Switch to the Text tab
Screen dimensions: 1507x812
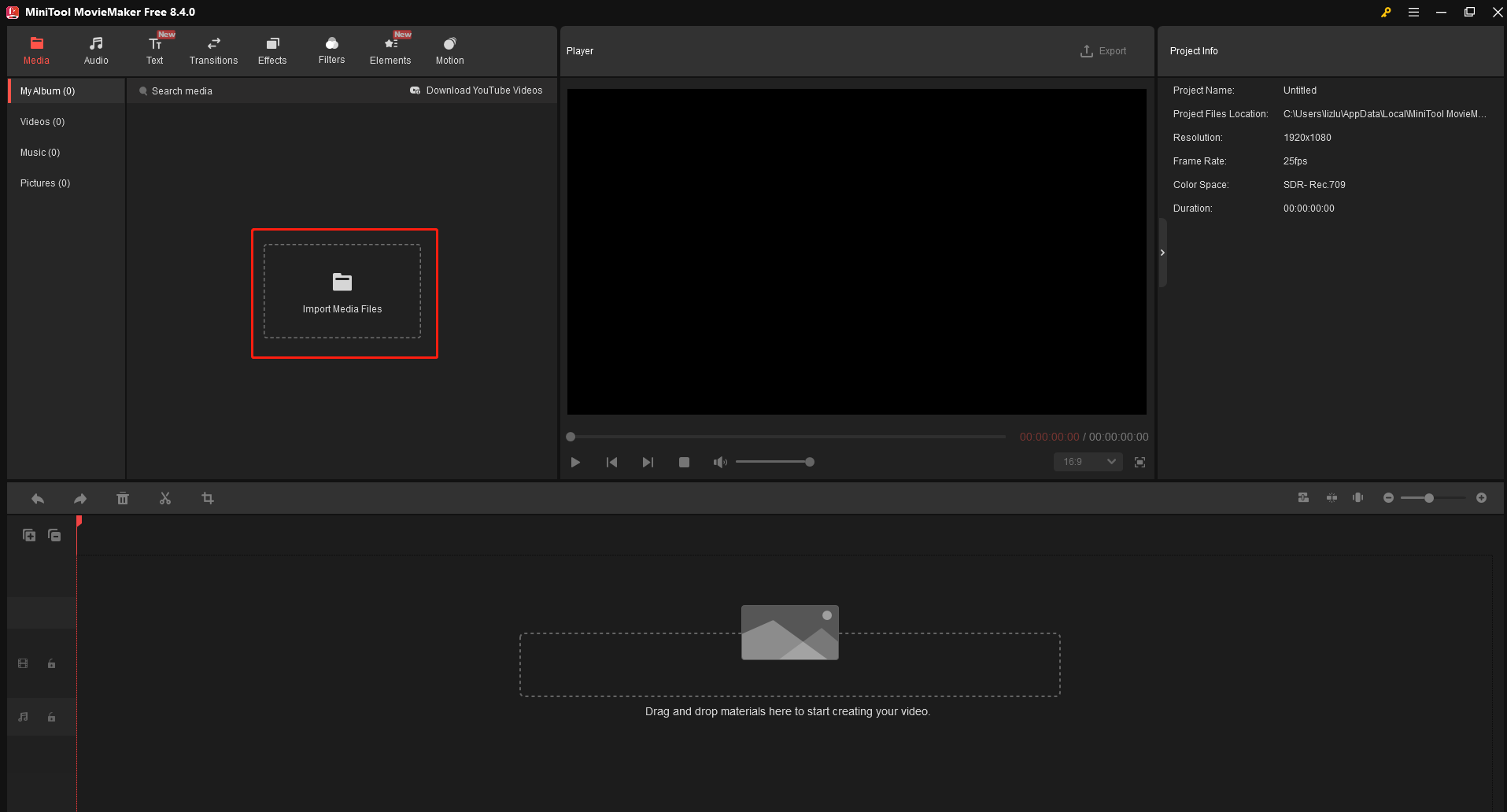click(154, 50)
